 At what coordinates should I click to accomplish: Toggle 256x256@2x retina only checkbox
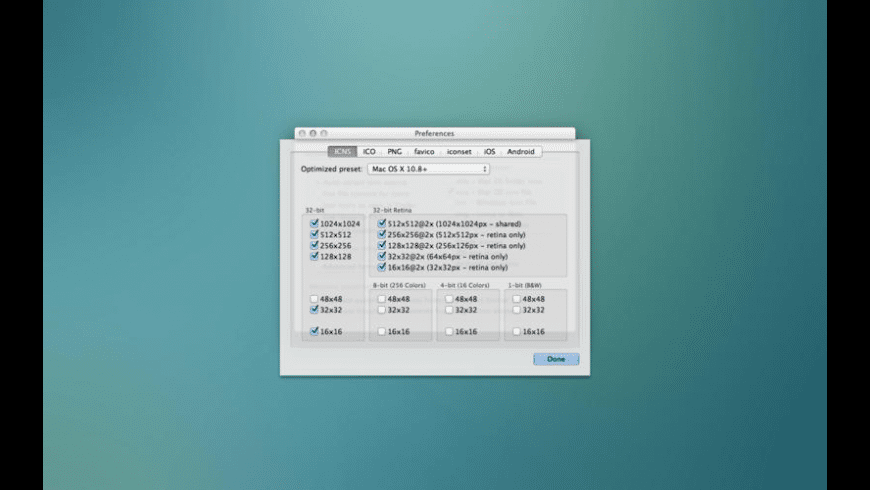tap(382, 234)
